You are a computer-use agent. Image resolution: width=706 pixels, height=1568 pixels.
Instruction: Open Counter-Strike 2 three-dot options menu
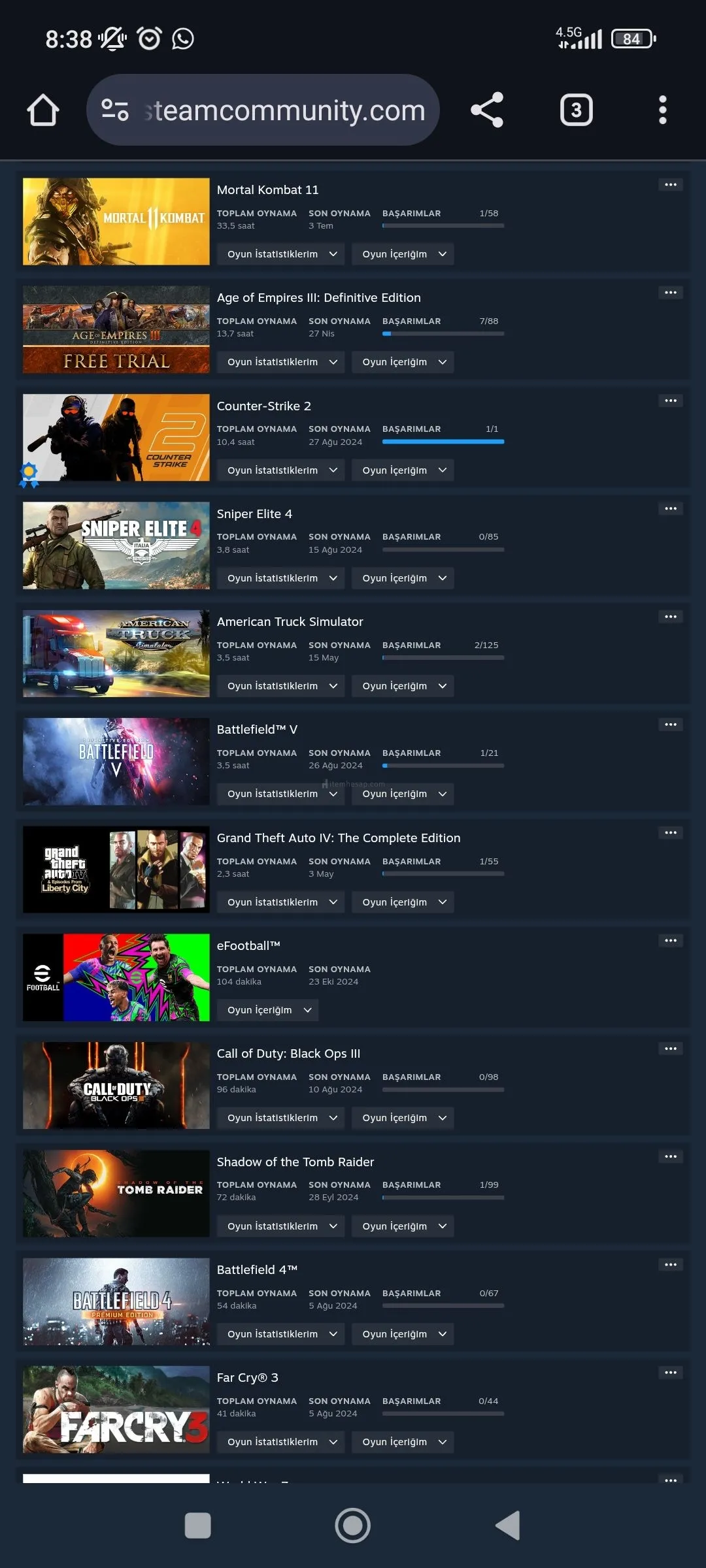(x=671, y=400)
